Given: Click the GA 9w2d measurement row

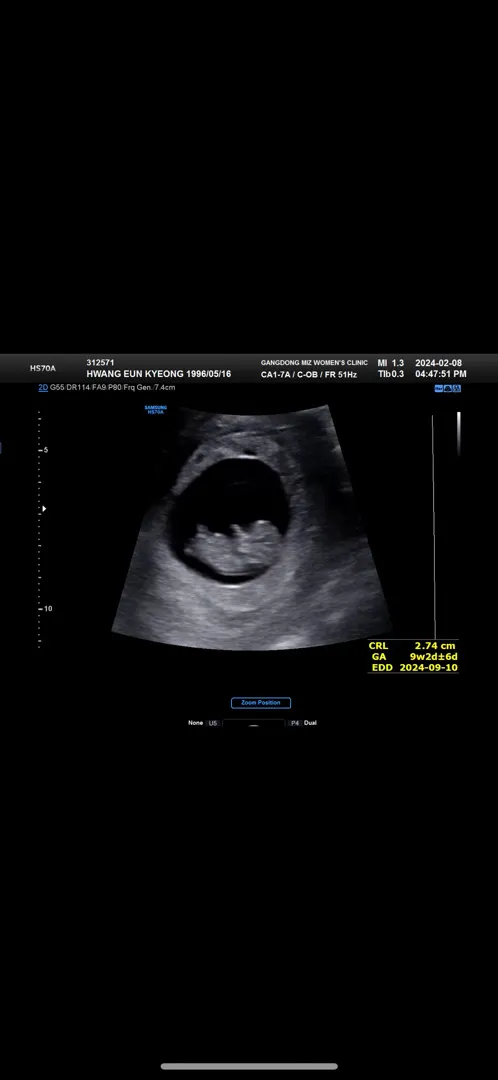Looking at the screenshot, I should 413,657.
